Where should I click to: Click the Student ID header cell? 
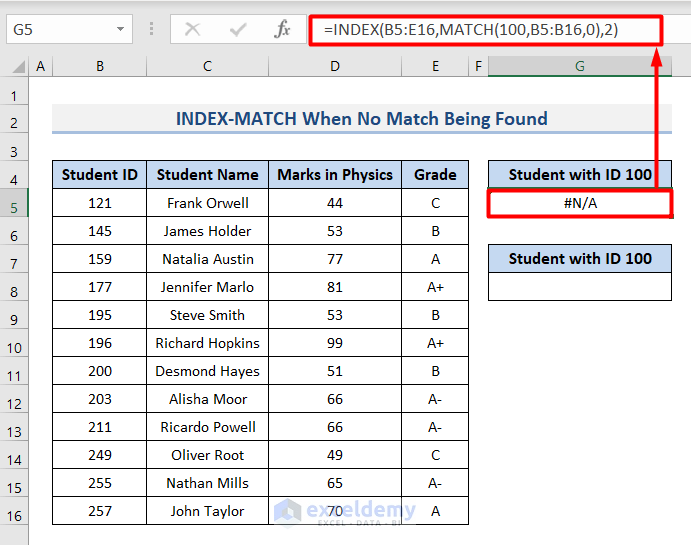(x=99, y=175)
